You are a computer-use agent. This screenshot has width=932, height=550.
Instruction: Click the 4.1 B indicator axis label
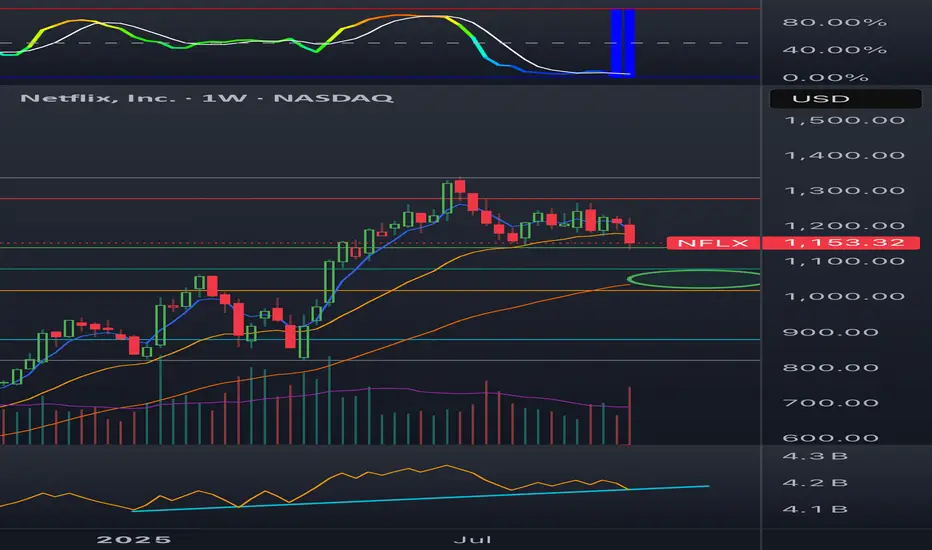[815, 510]
